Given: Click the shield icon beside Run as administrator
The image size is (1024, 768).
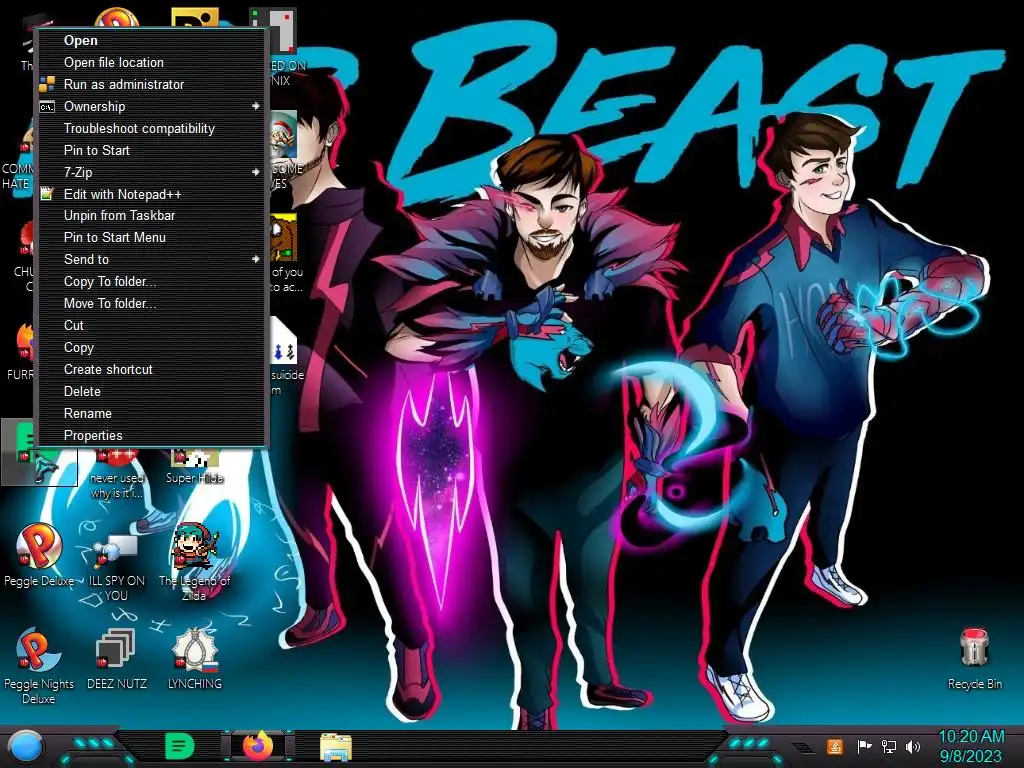Looking at the screenshot, I should (47, 84).
